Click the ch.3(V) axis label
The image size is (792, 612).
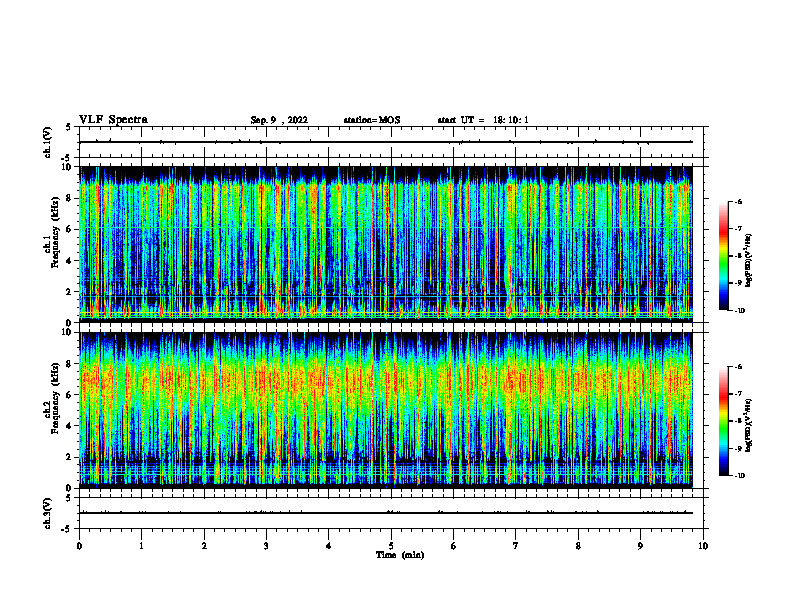pos(47,513)
